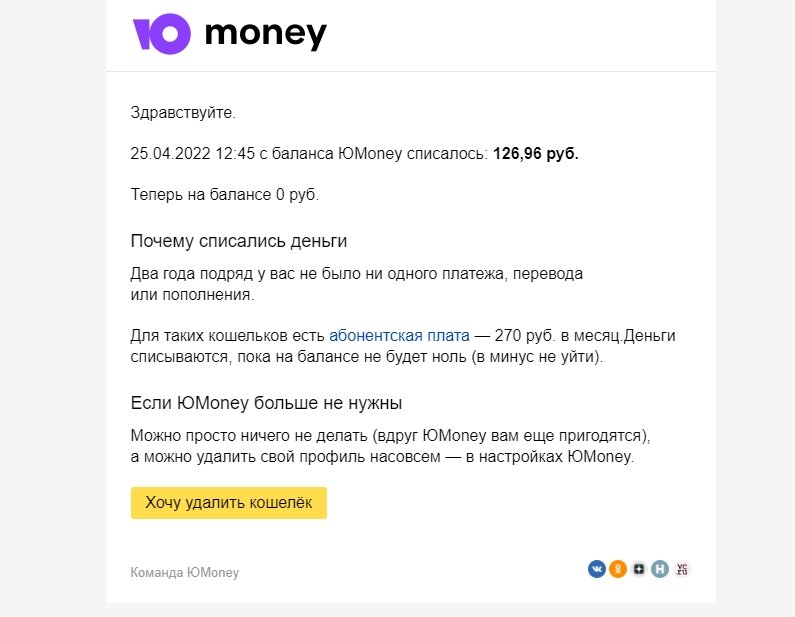
Task: Open the grey Habr 'H' icon
Action: (660, 569)
